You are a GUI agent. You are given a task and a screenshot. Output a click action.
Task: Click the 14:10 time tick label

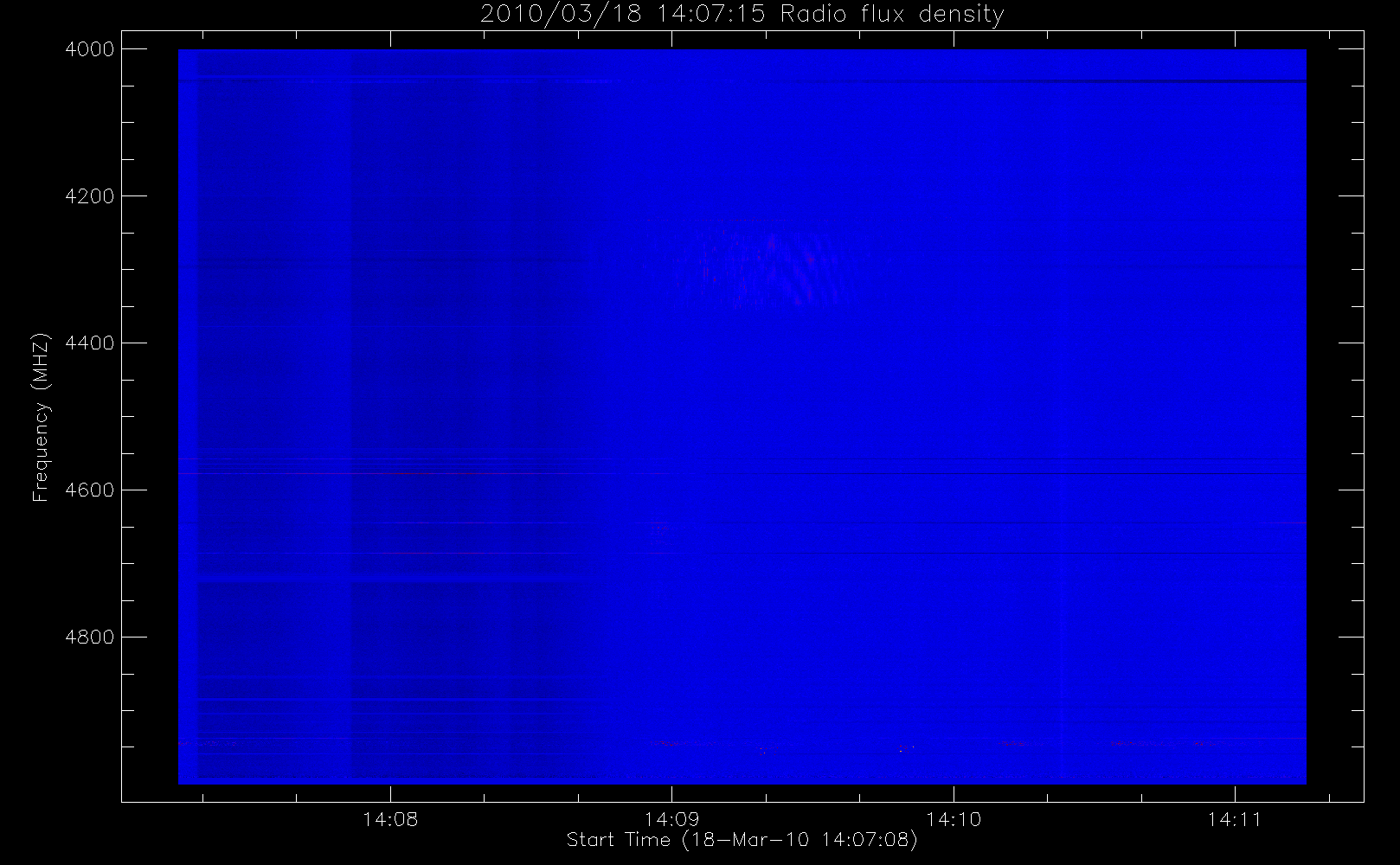(x=954, y=818)
